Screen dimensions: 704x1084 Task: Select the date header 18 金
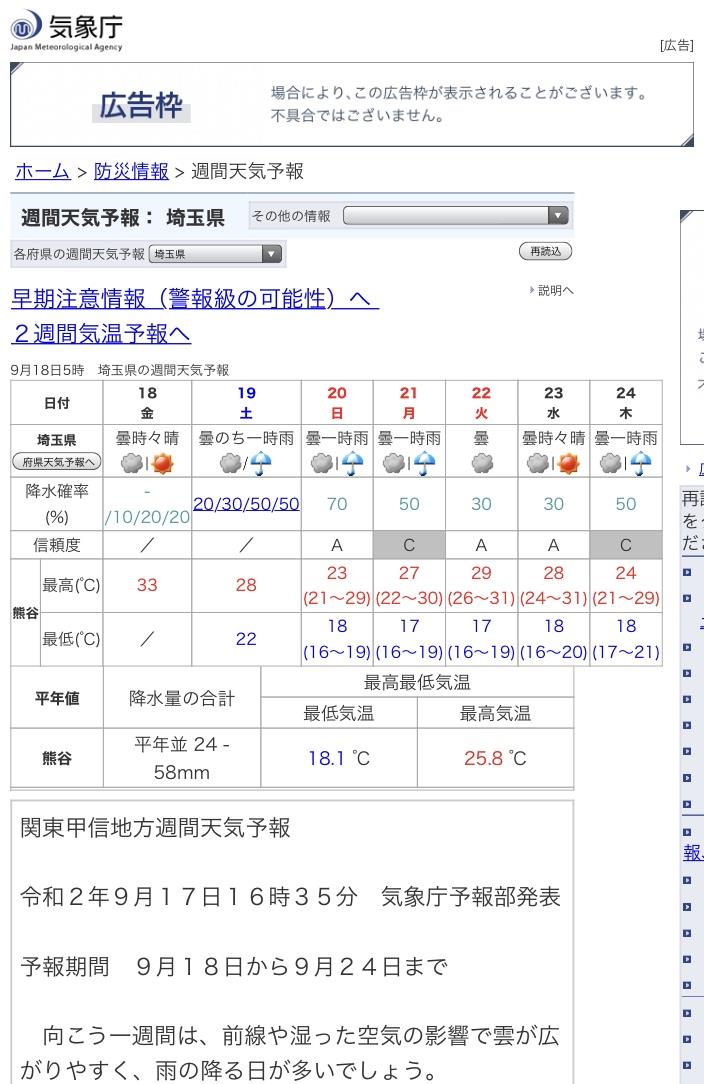pos(147,402)
